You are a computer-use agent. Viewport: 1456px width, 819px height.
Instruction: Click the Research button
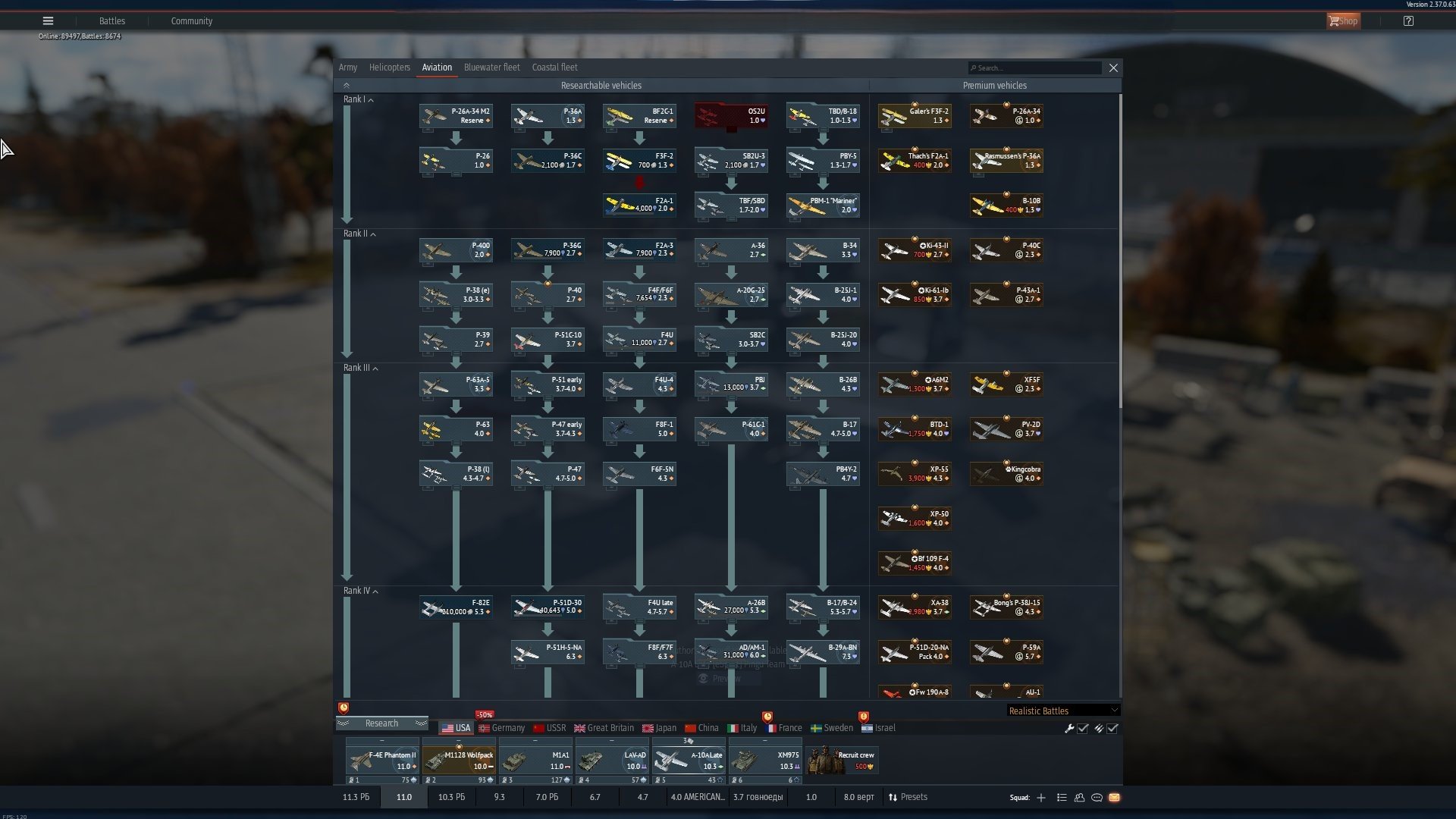381,723
